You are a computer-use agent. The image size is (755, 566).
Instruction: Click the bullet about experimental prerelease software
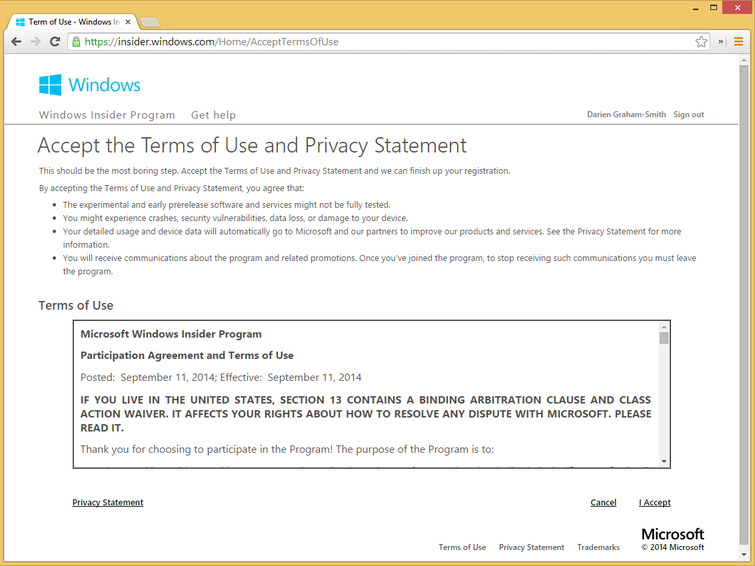click(x=226, y=205)
